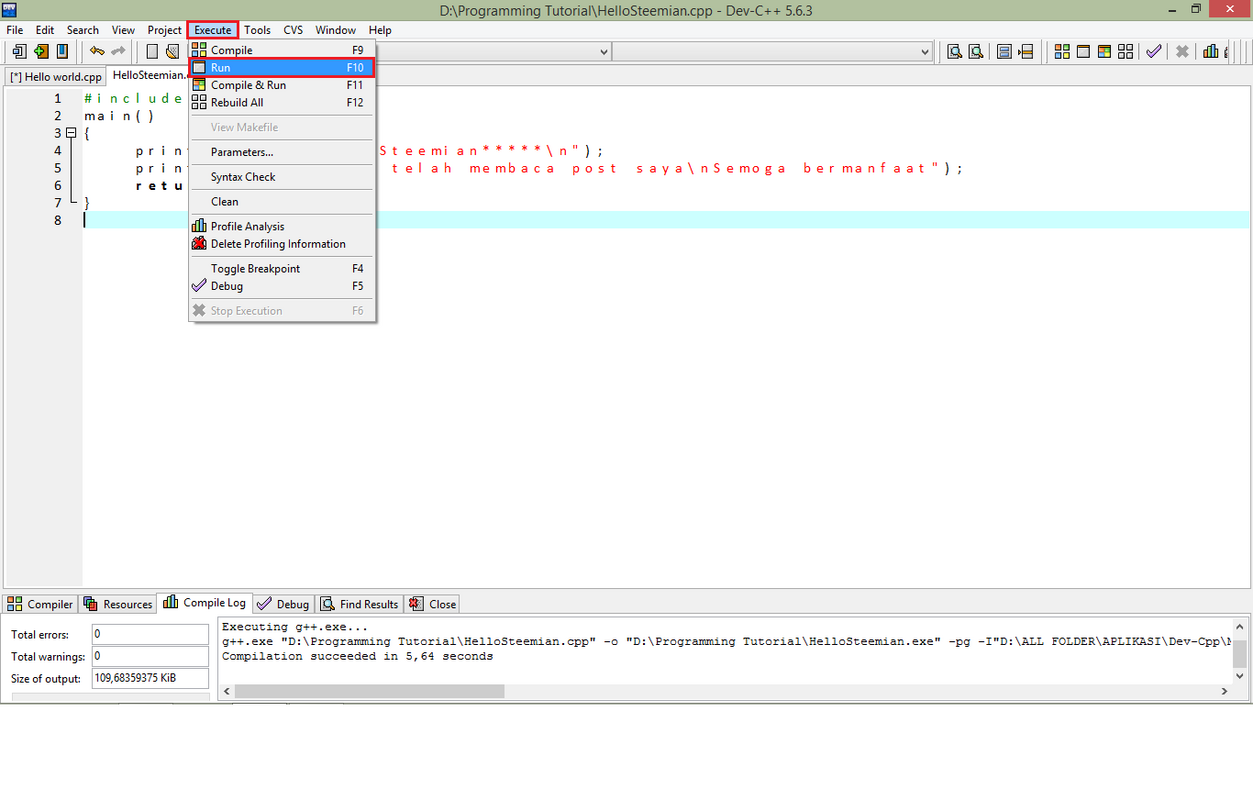Click the Compile & Run toolbar icon
Image resolution: width=1253 pixels, height=800 pixels.
[x=1105, y=52]
